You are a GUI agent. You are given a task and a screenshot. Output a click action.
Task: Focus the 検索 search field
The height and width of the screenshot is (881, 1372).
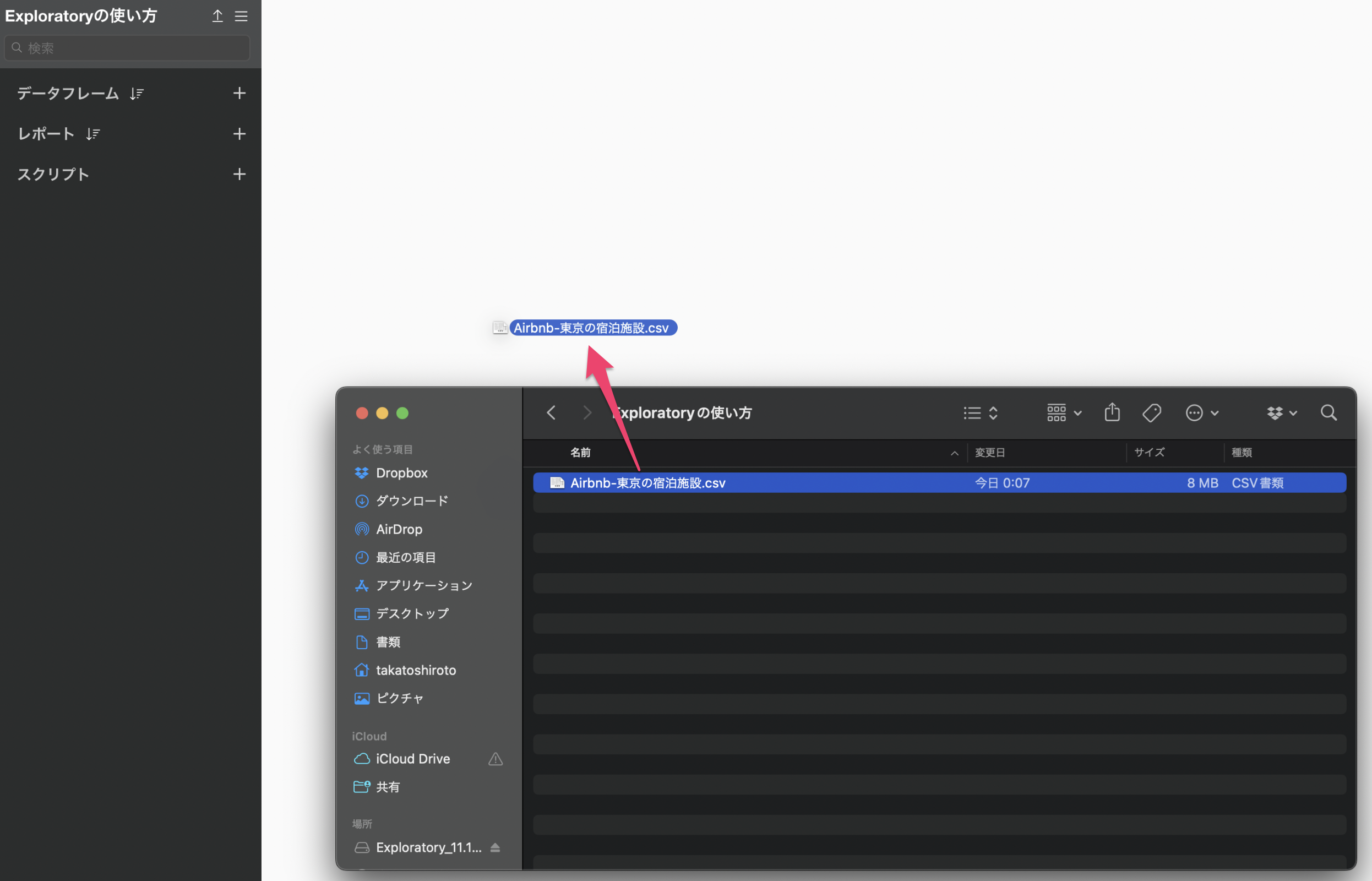(127, 48)
